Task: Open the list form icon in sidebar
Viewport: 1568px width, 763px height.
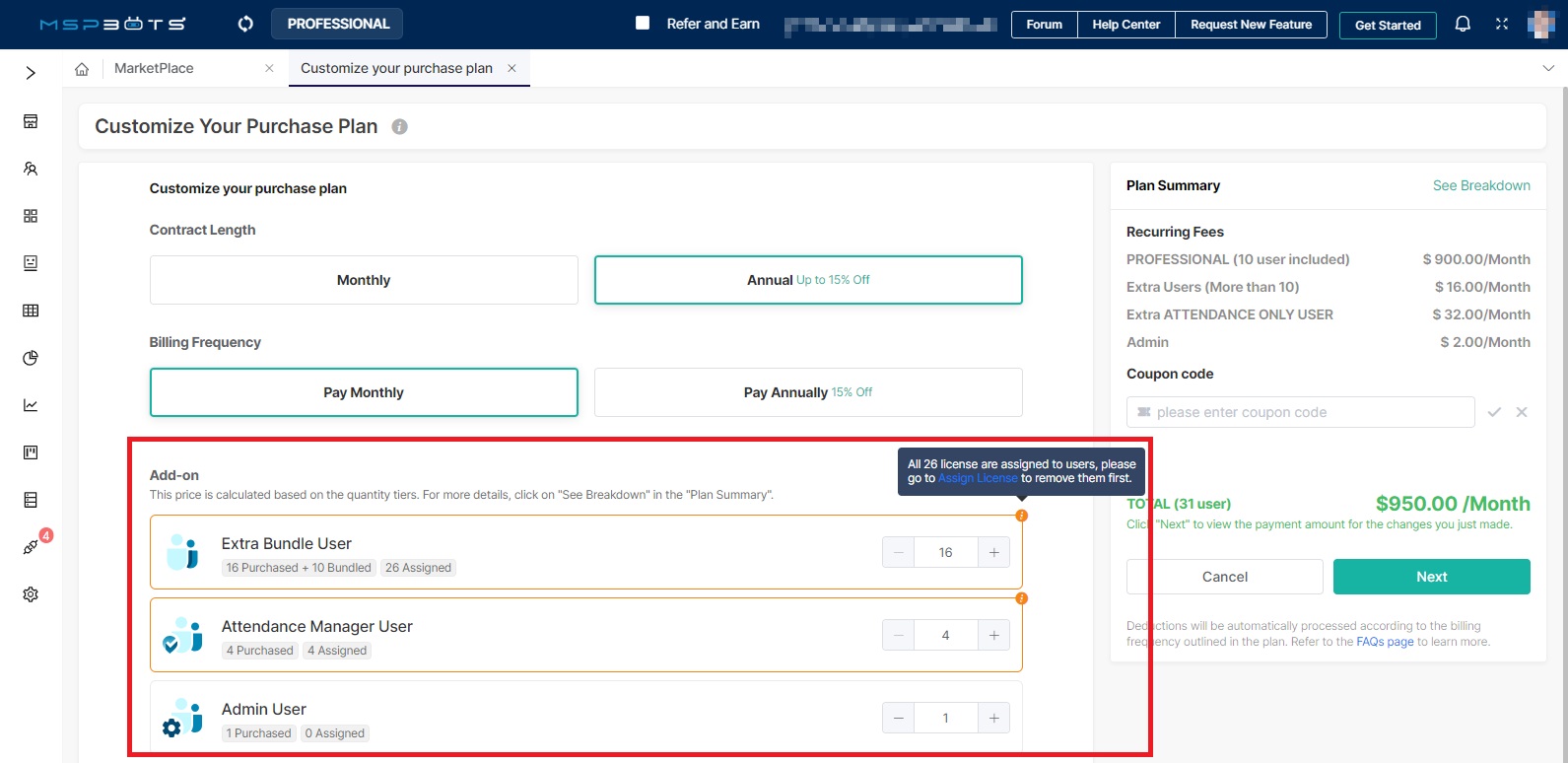Action: (x=31, y=500)
